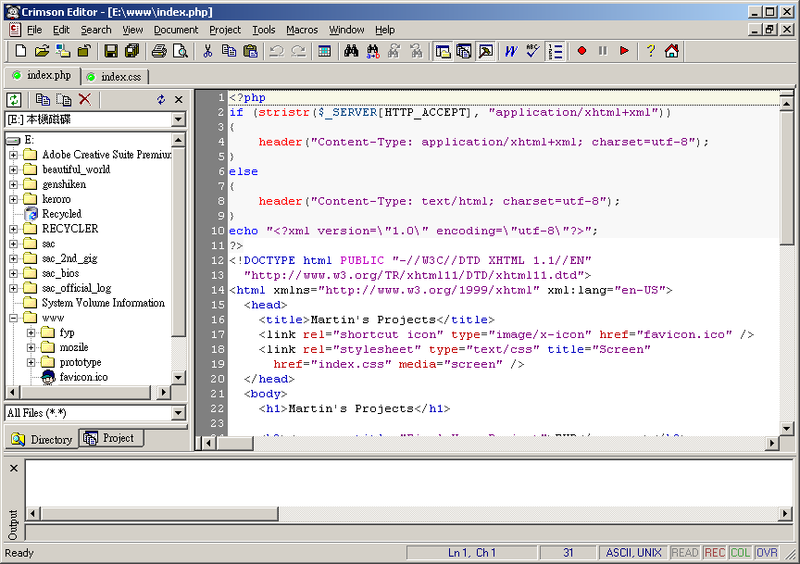Image resolution: width=800 pixels, height=564 pixels.
Task: Open the Search menu
Action: click(x=96, y=30)
